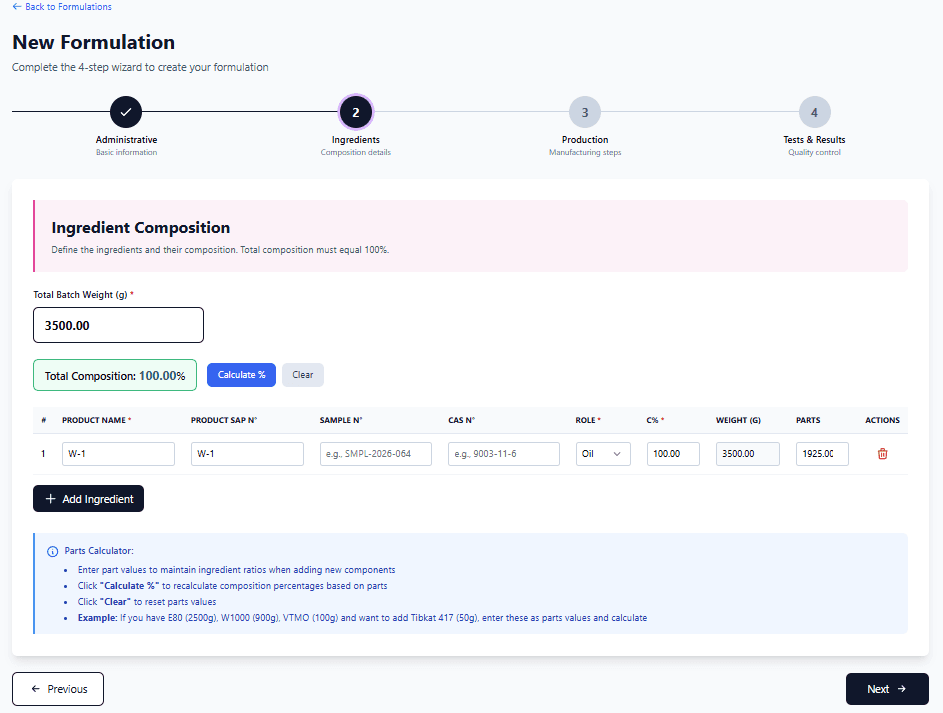
Task: Go to the Previous step
Action: pos(58,689)
